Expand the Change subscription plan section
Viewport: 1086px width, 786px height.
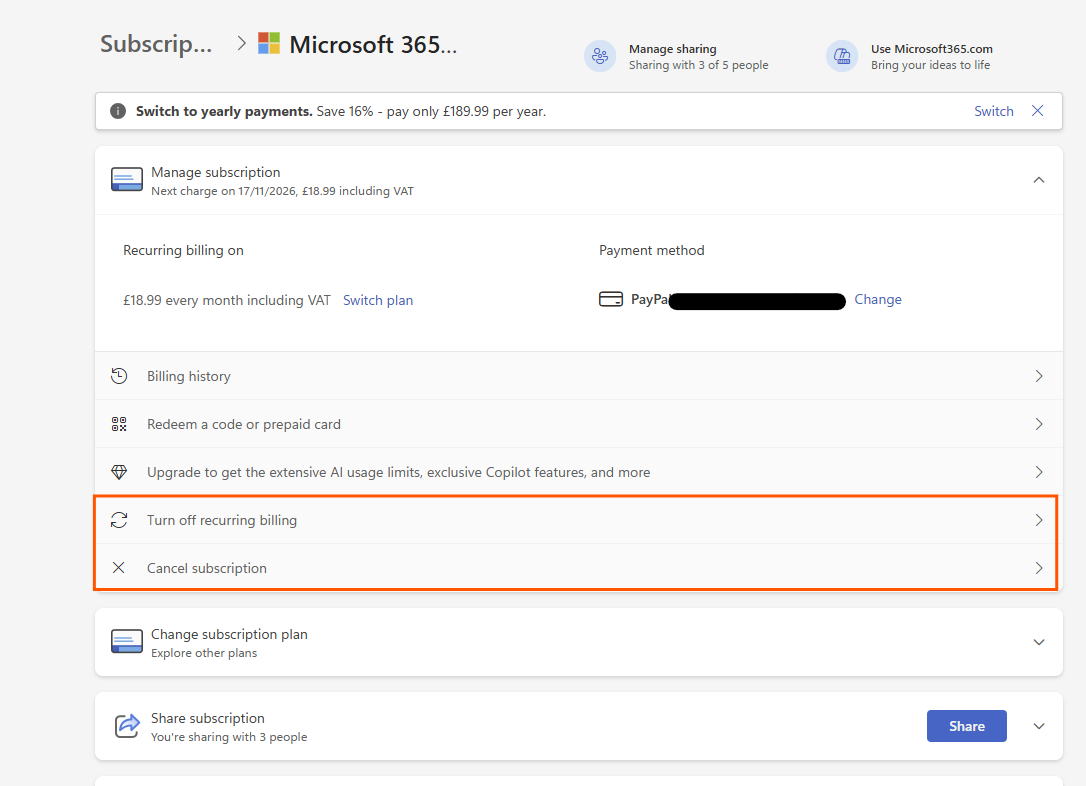(x=1039, y=642)
